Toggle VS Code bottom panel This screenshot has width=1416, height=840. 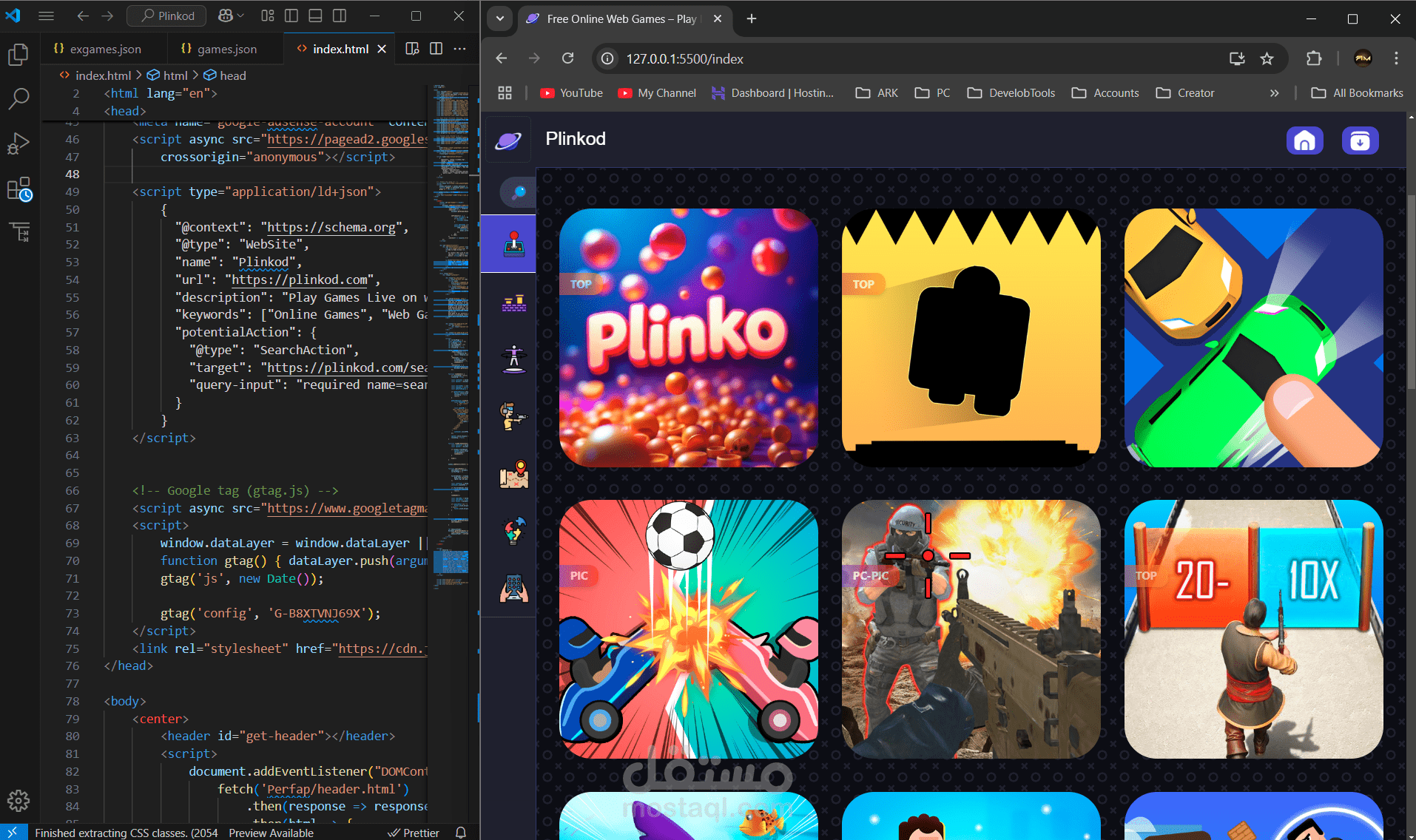(x=315, y=16)
